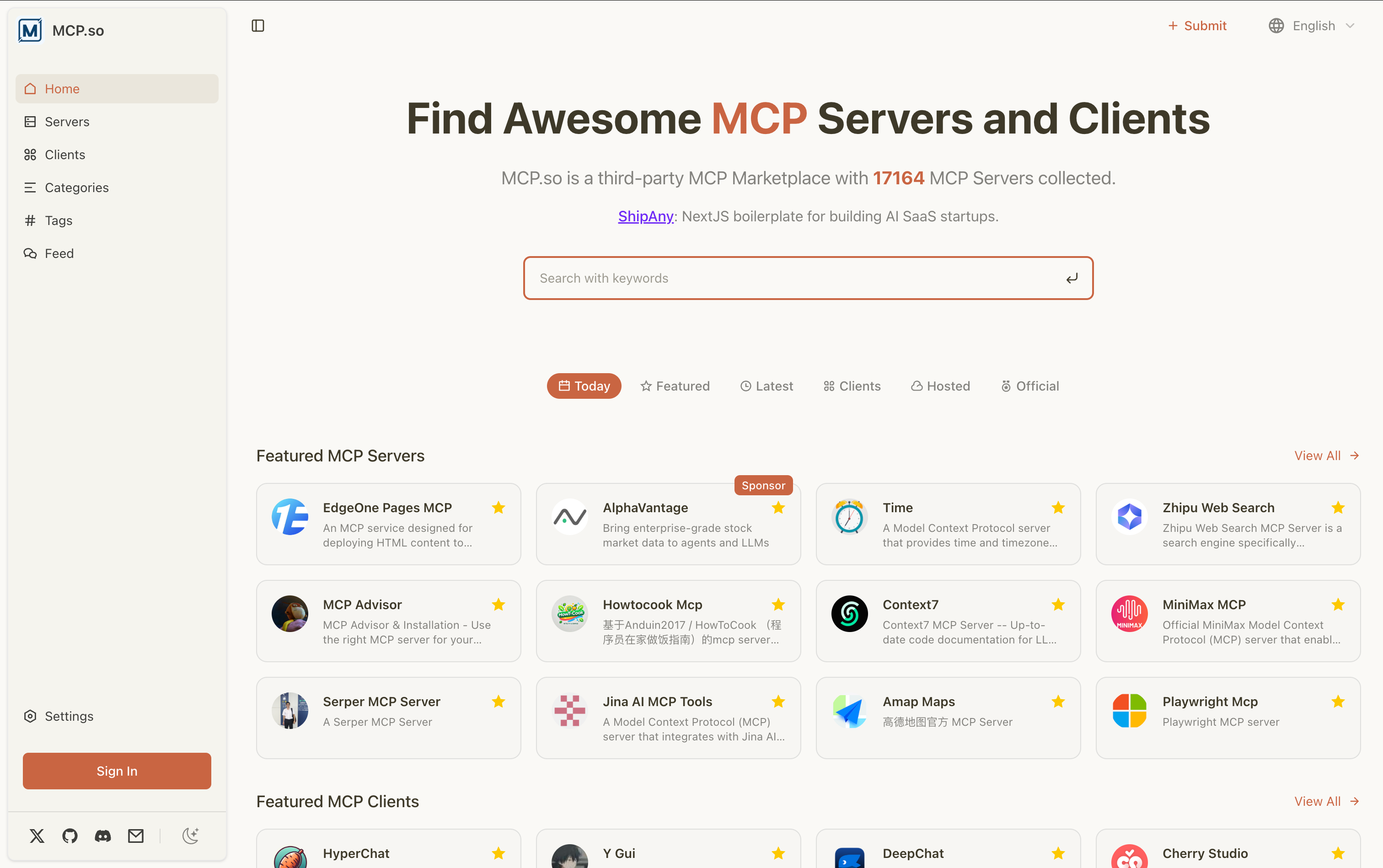1383x868 pixels.
Task: Click the MCP Advisor title
Action: 362,605
